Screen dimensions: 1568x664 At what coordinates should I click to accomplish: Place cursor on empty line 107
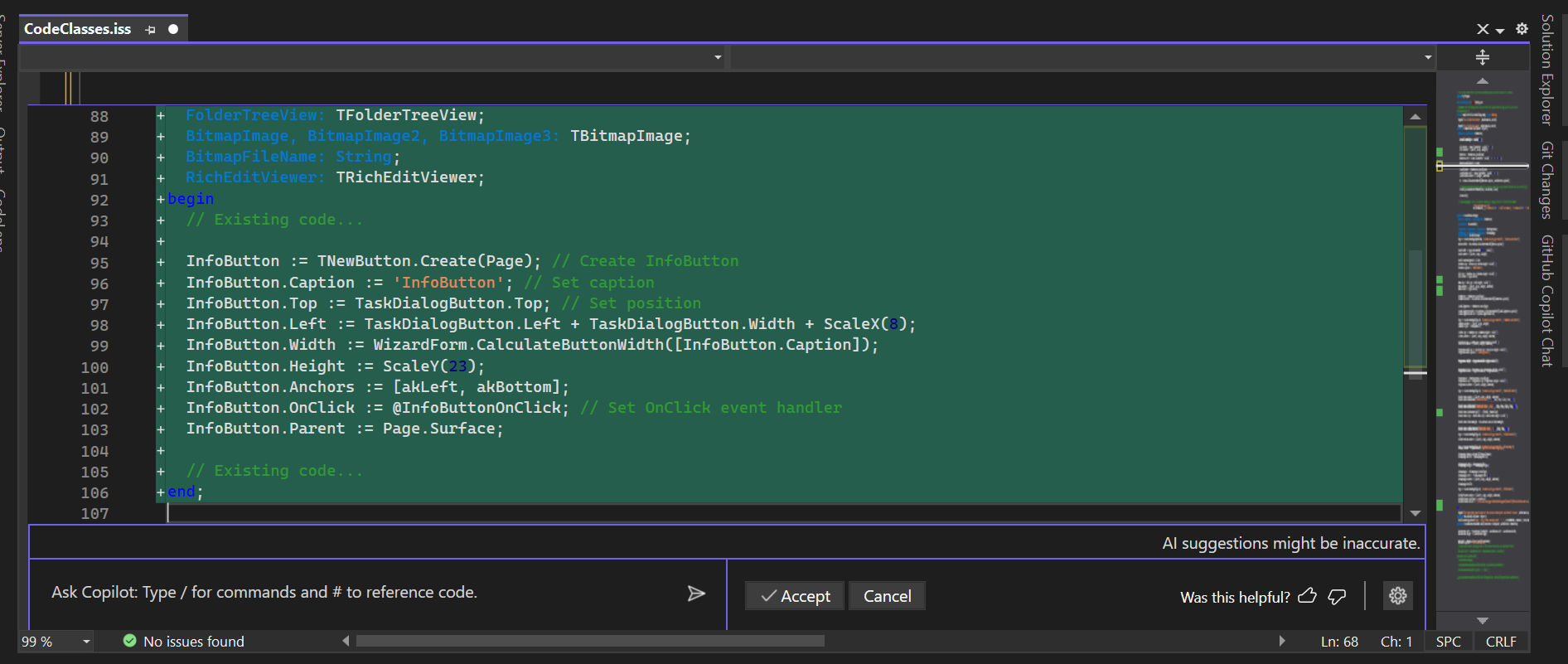[x=783, y=513]
